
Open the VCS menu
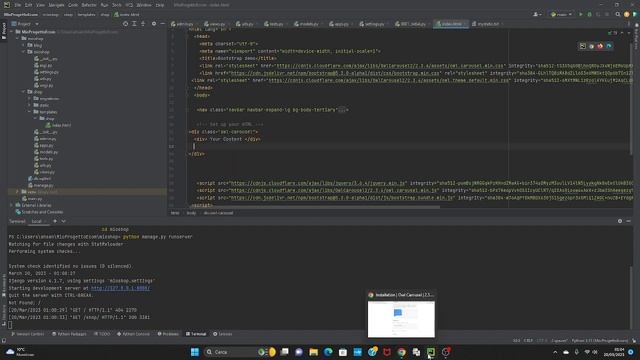tap(129, 5)
